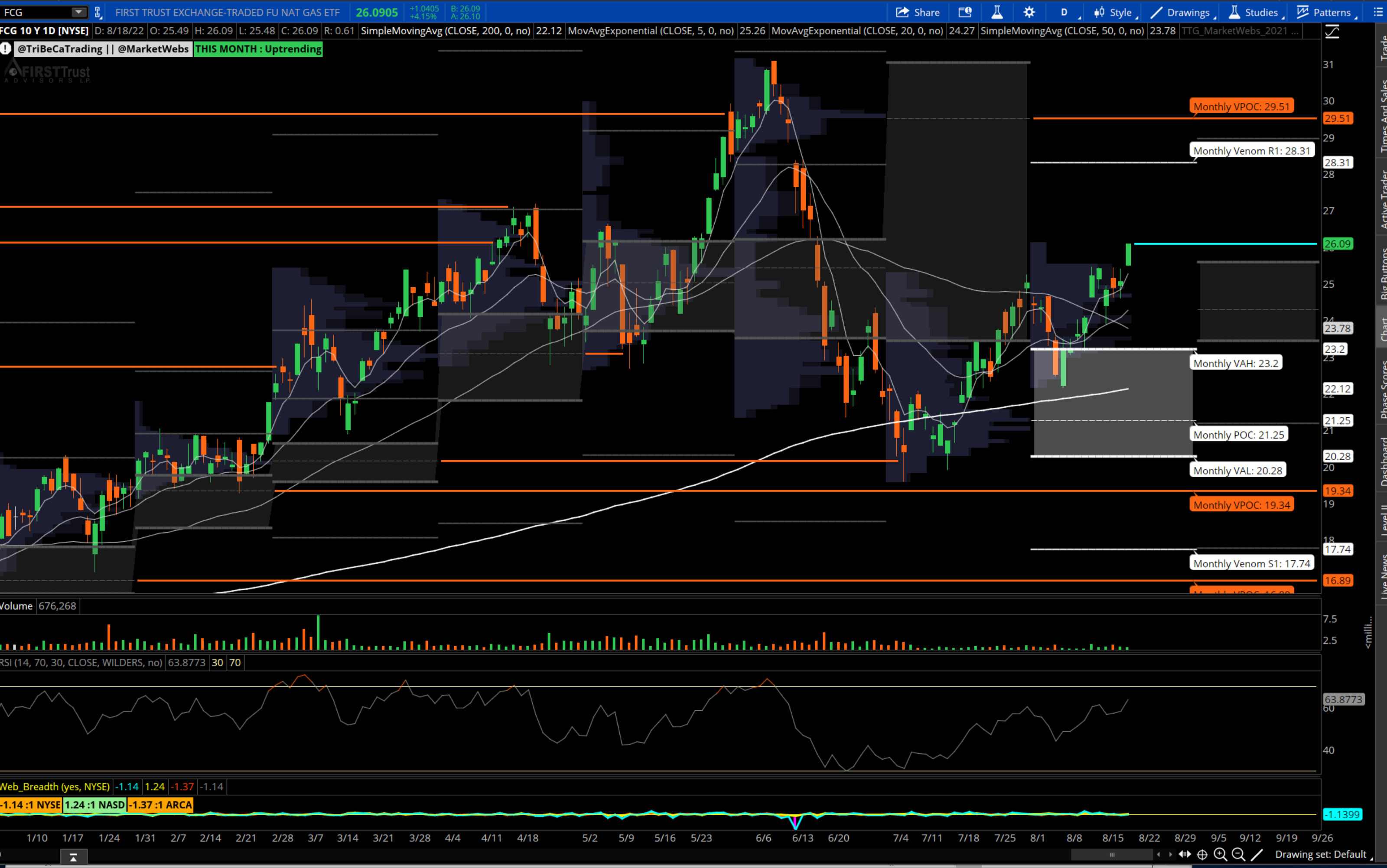Click the Monthly VPOC: 29.51 bubble

1241,106
